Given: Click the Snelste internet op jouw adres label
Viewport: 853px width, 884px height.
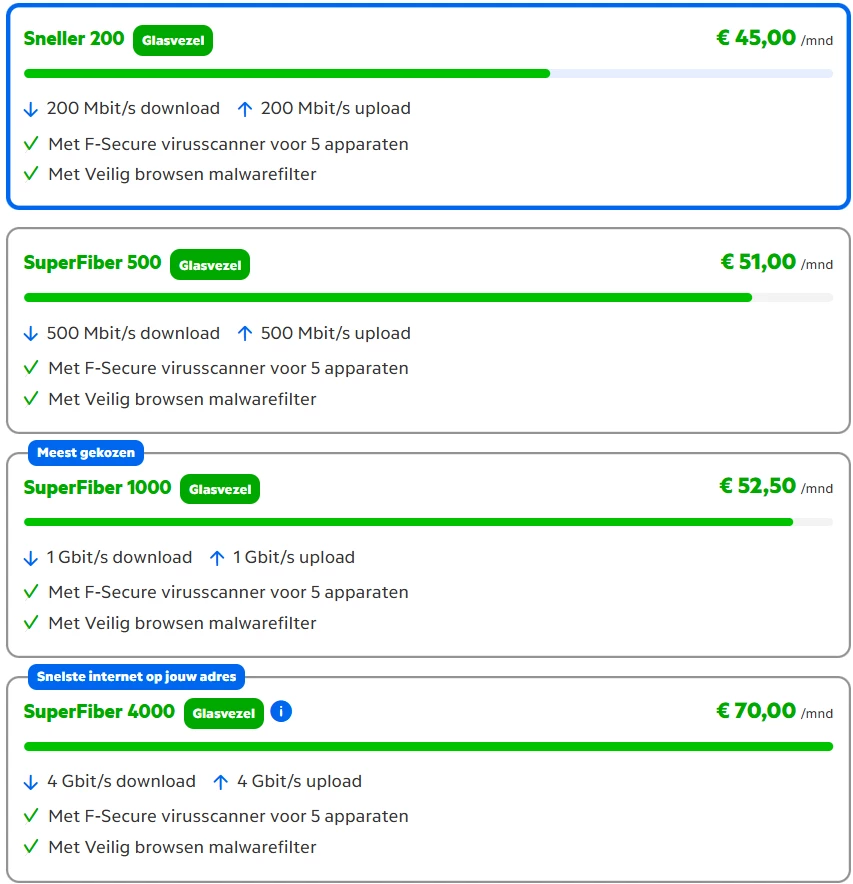Looking at the screenshot, I should (136, 677).
